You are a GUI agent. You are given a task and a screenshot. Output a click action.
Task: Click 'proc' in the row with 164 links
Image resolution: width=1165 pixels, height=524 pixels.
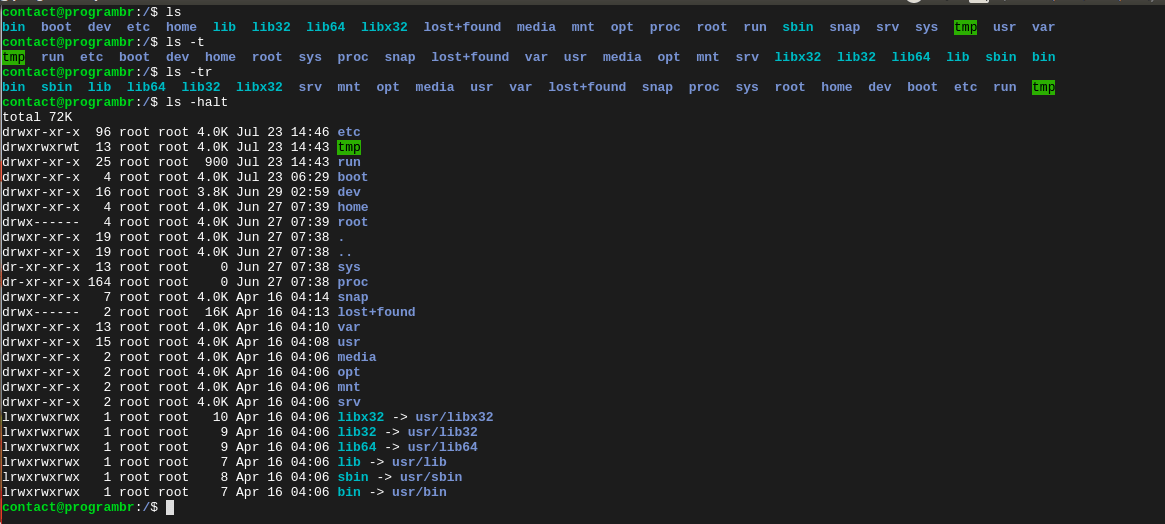coord(353,282)
